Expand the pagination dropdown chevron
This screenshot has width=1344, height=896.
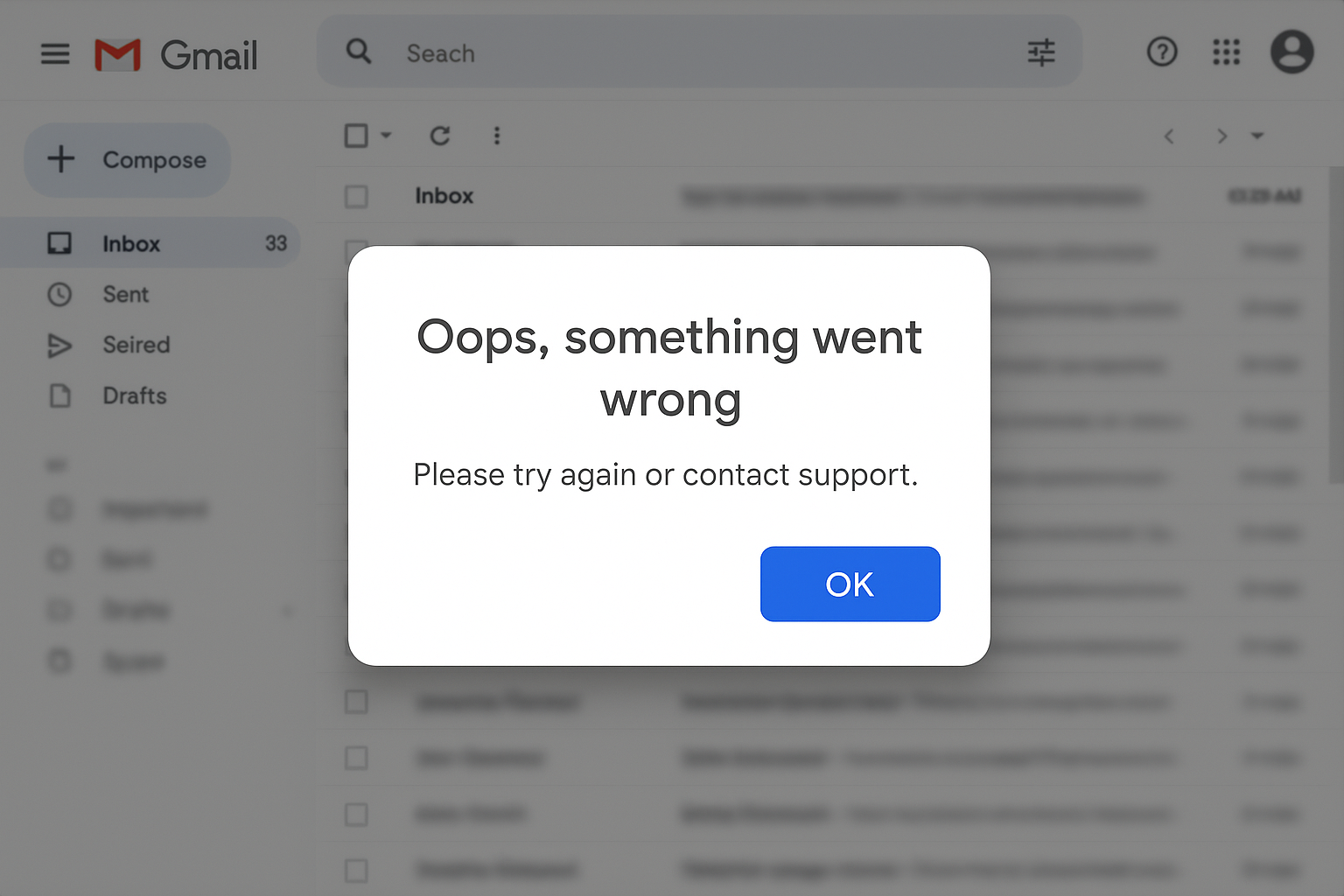point(1257,136)
